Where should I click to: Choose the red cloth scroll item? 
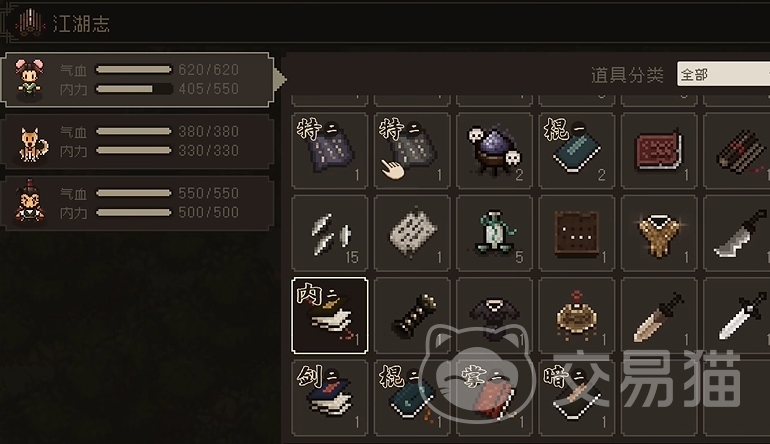(x=659, y=151)
